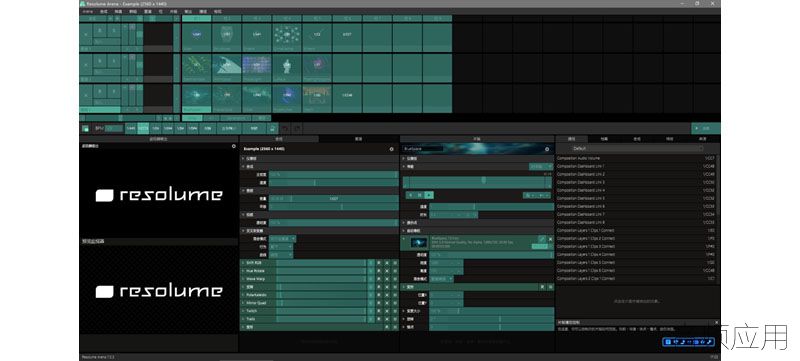Click the Shift RGB opacity slider
Screen dimensions: 800x361
tap(321, 263)
